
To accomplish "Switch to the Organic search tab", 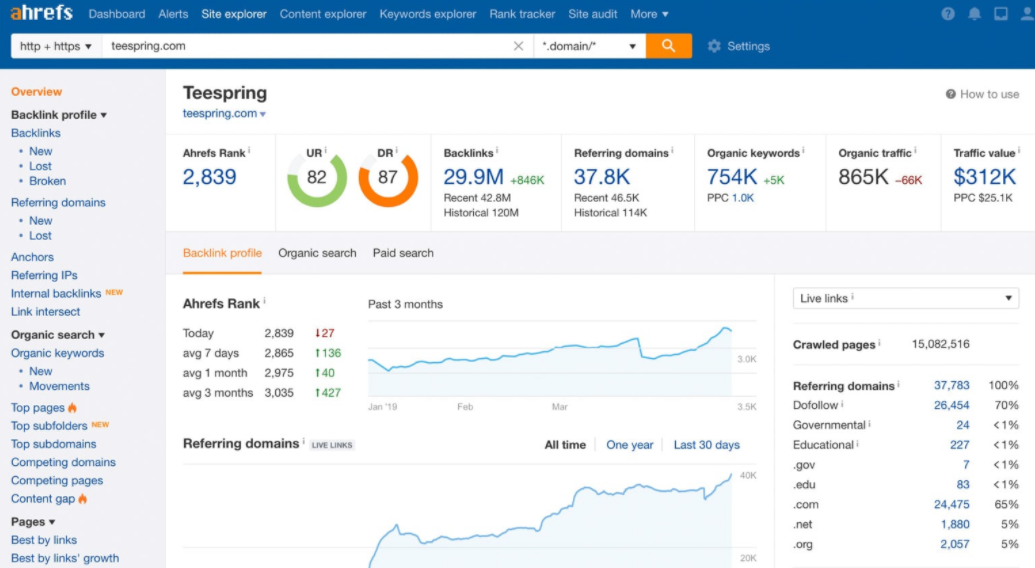I will (317, 253).
